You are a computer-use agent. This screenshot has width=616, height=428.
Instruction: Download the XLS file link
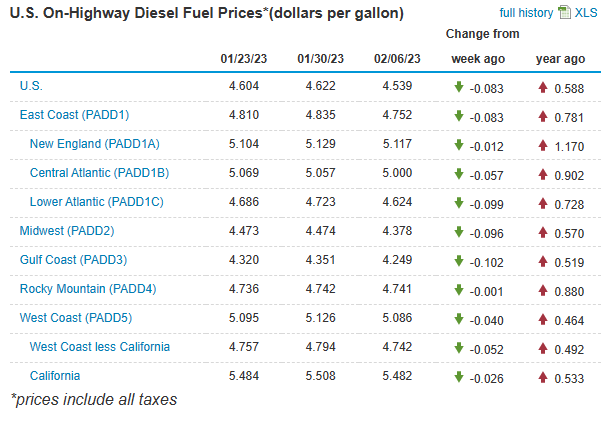[x=586, y=13]
